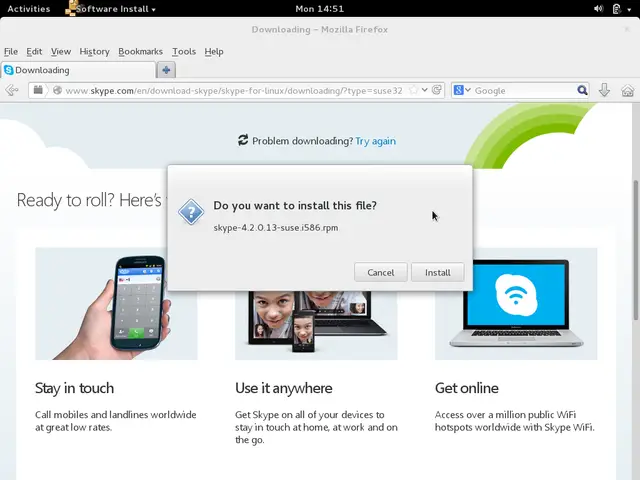The width and height of the screenshot is (640, 480).
Task: Click the Install button in the dialog
Action: coord(438,272)
